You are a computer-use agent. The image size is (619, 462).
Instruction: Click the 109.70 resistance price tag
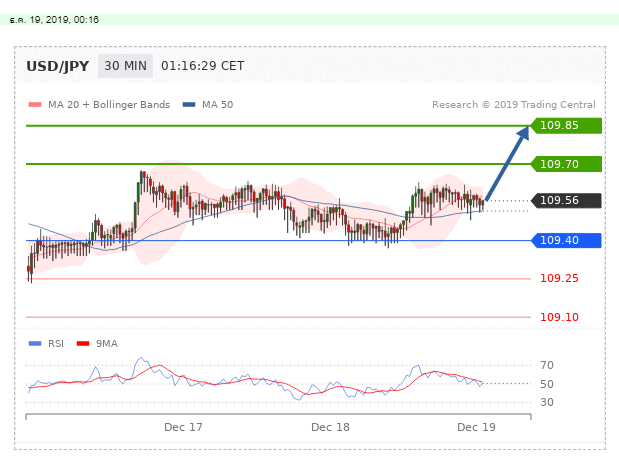point(566,164)
